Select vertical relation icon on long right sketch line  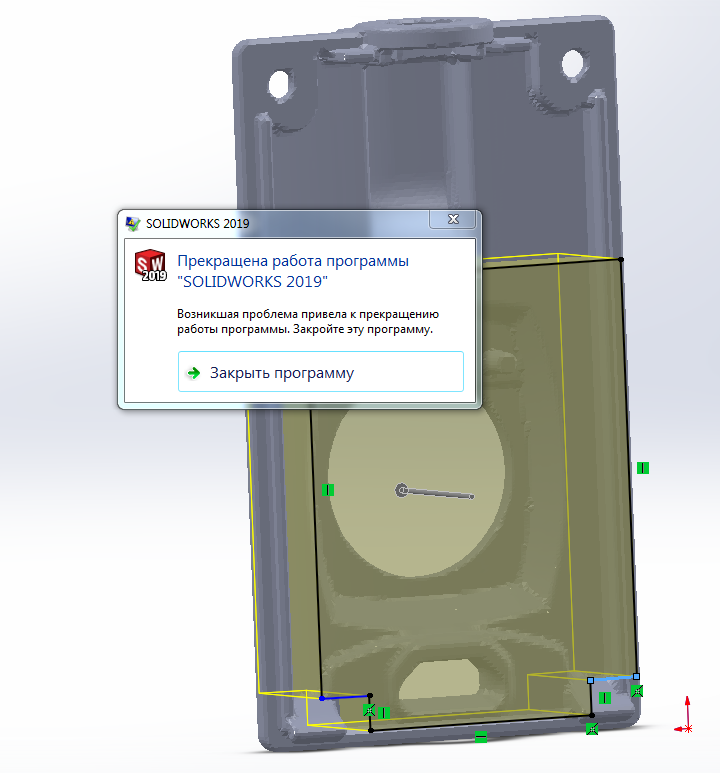643,468
